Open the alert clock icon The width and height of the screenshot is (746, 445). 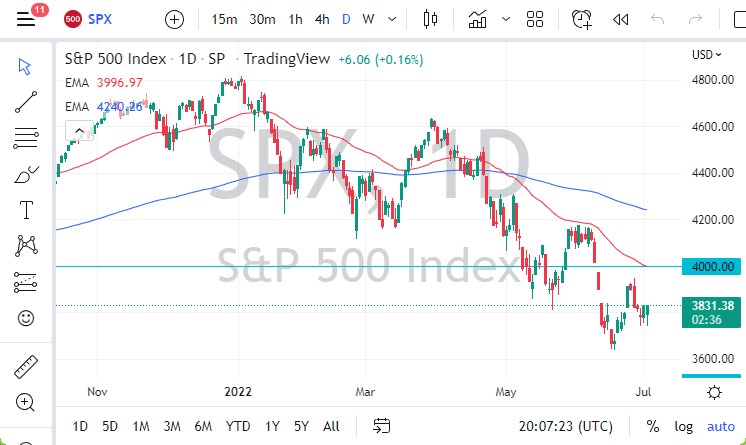(581, 19)
